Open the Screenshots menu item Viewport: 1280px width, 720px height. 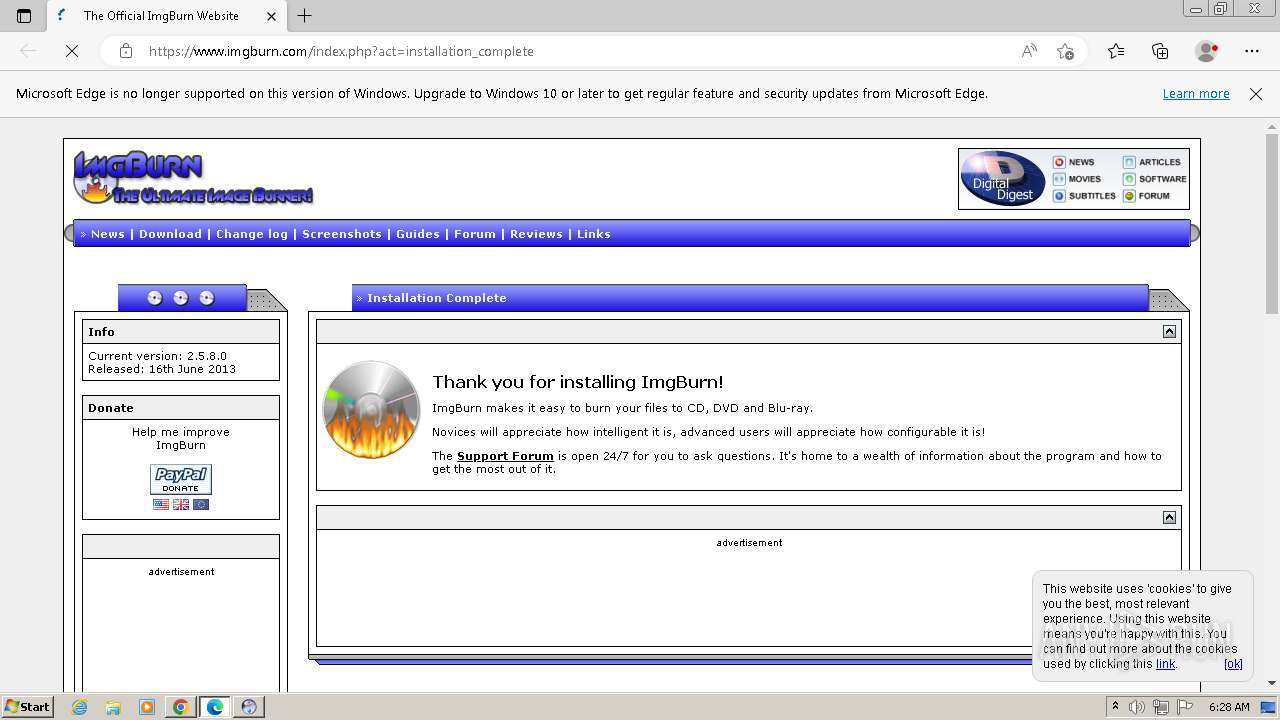342,234
